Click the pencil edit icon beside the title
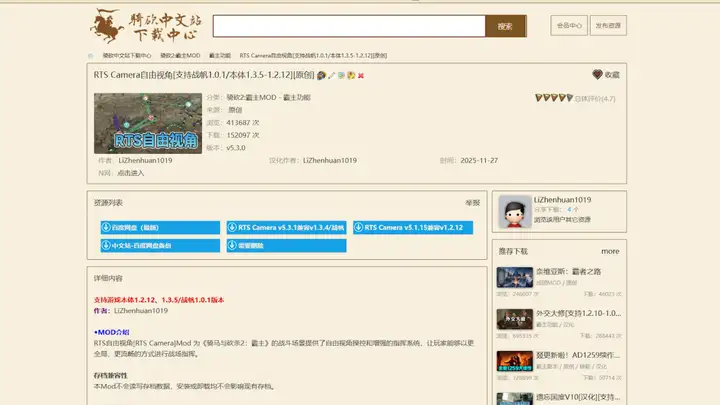720x405 pixels. (x=332, y=75)
